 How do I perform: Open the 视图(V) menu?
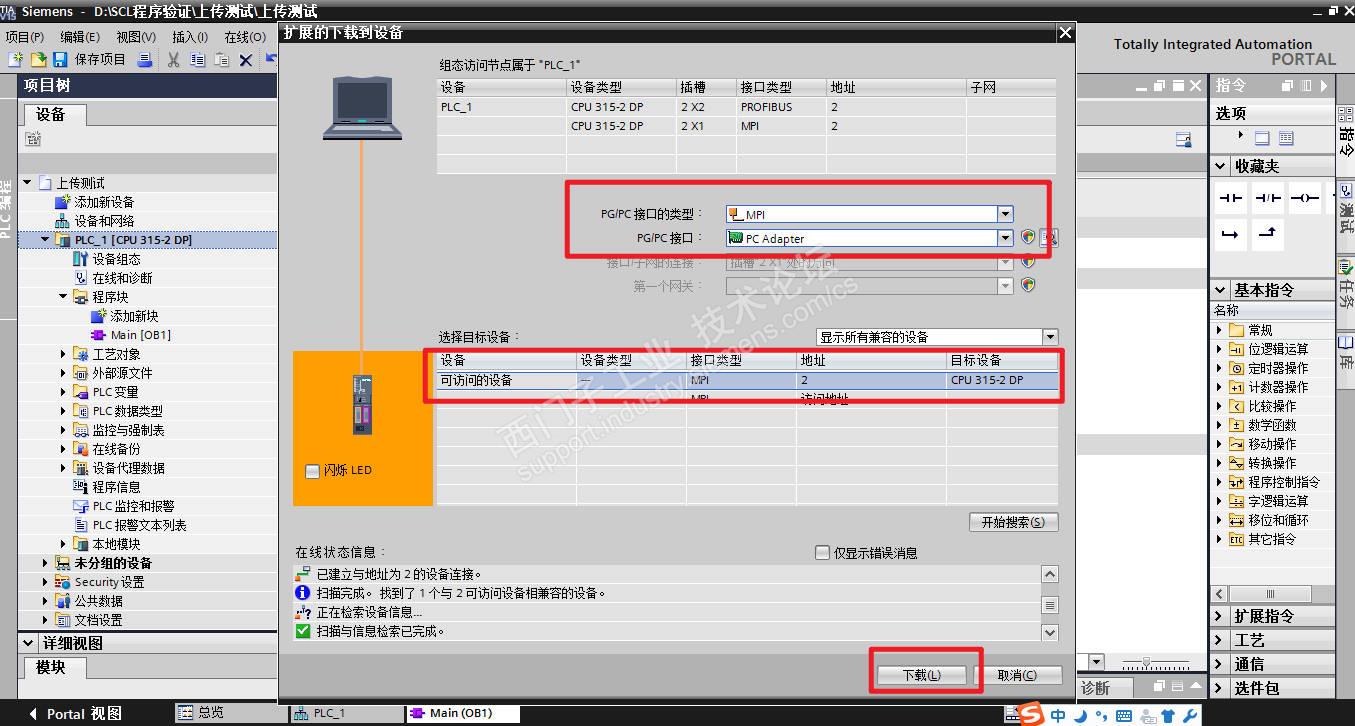point(136,37)
